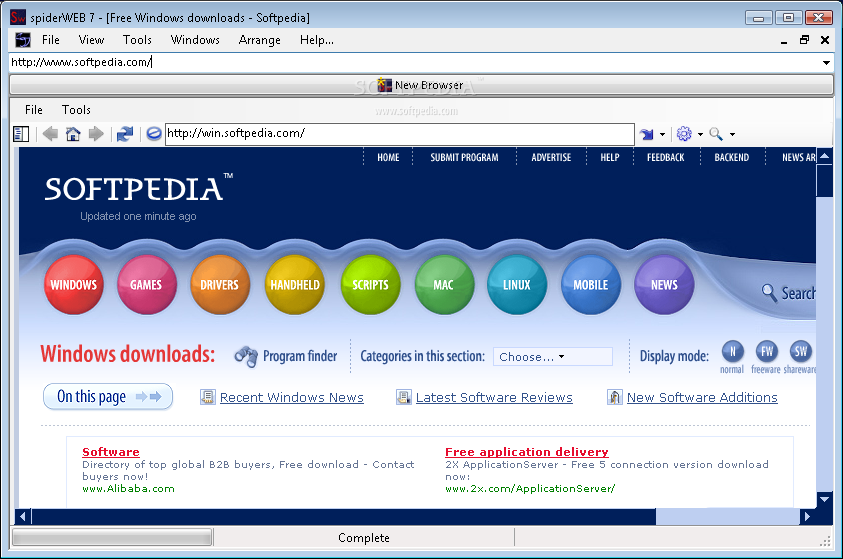Click the BACKEND nav link
Image resolution: width=843 pixels, height=559 pixels.
[x=732, y=157]
